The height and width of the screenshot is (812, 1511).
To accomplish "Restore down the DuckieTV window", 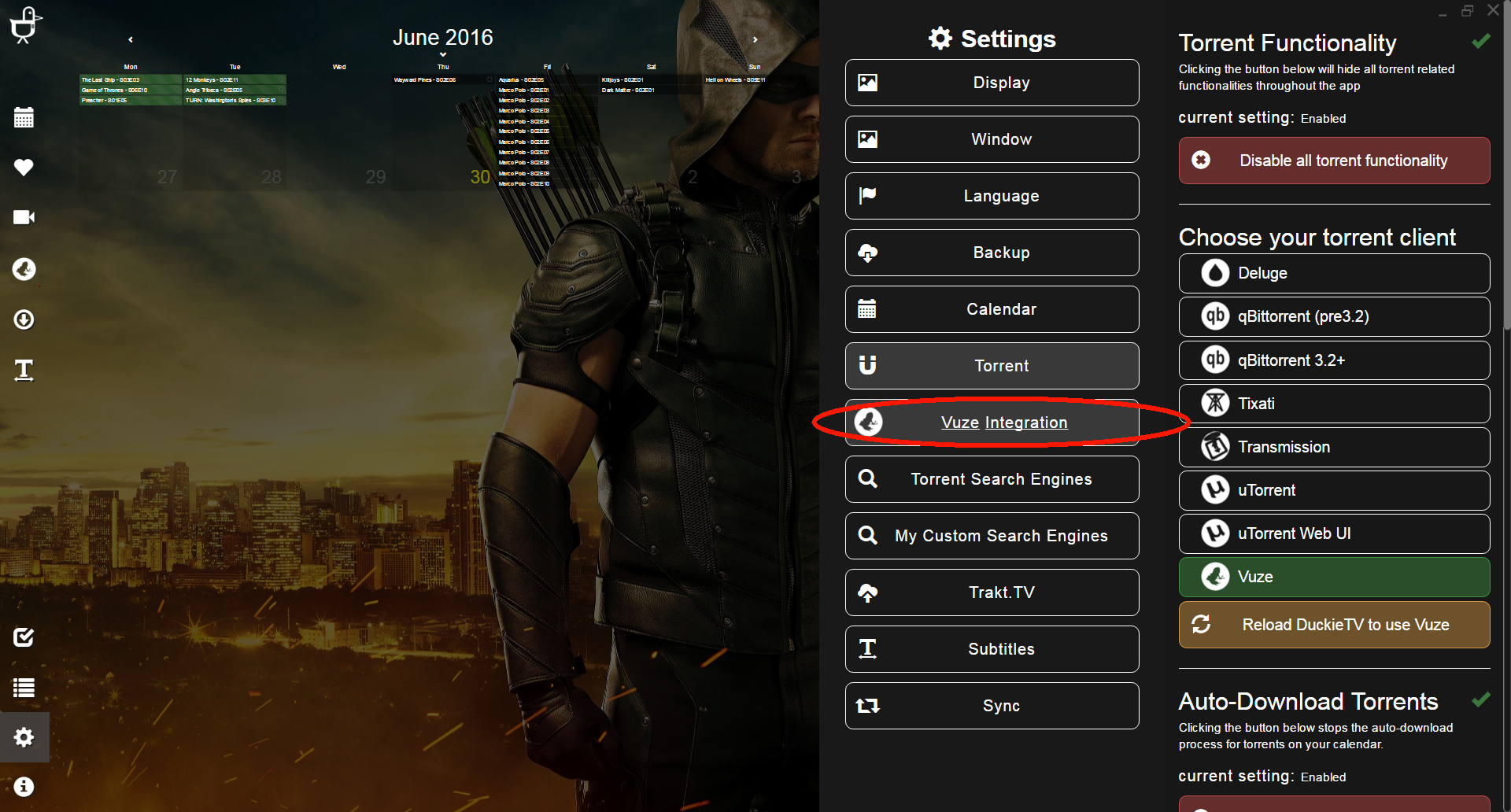I will coord(1467,10).
